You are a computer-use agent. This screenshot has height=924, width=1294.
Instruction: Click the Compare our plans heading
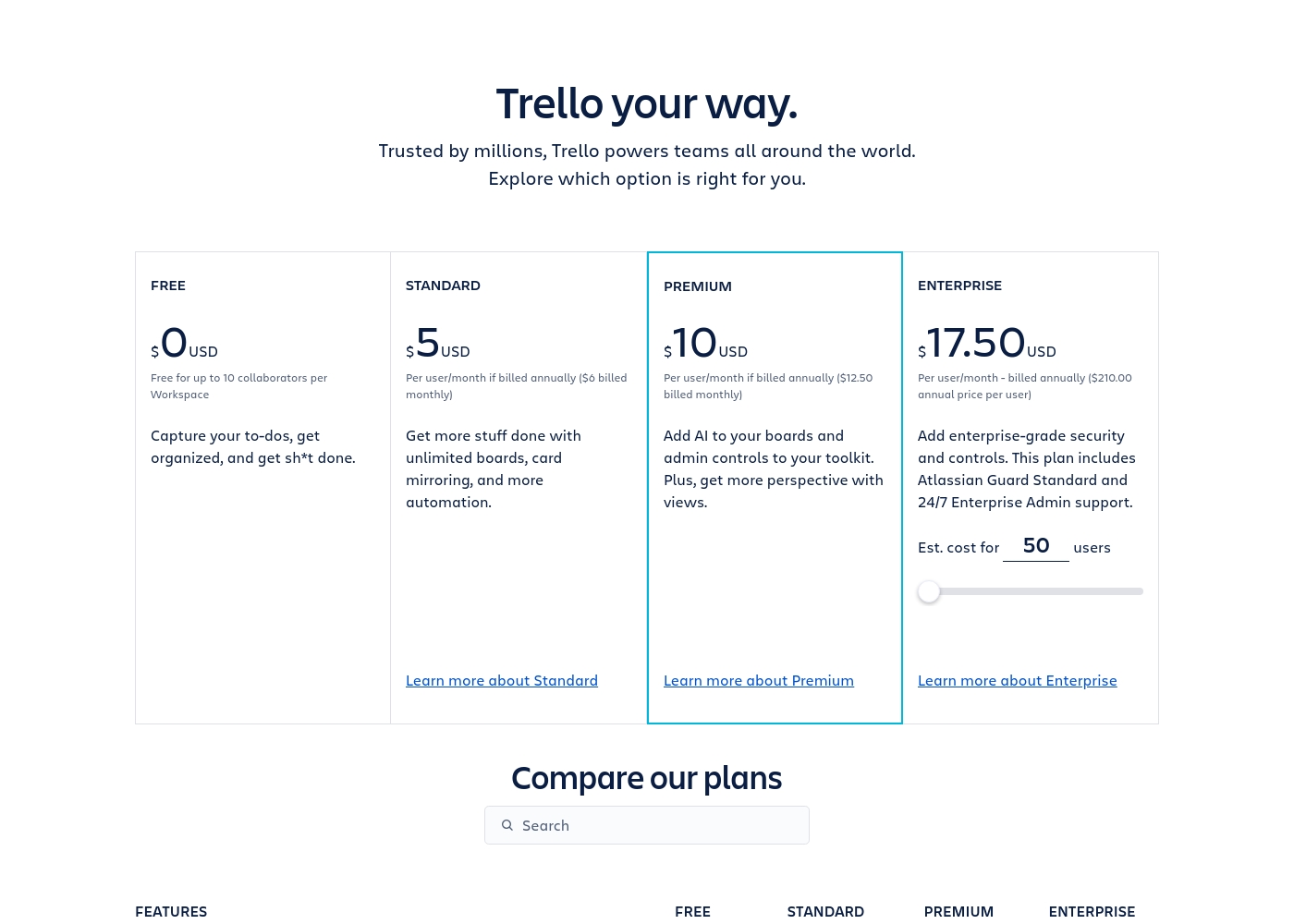[x=647, y=778]
